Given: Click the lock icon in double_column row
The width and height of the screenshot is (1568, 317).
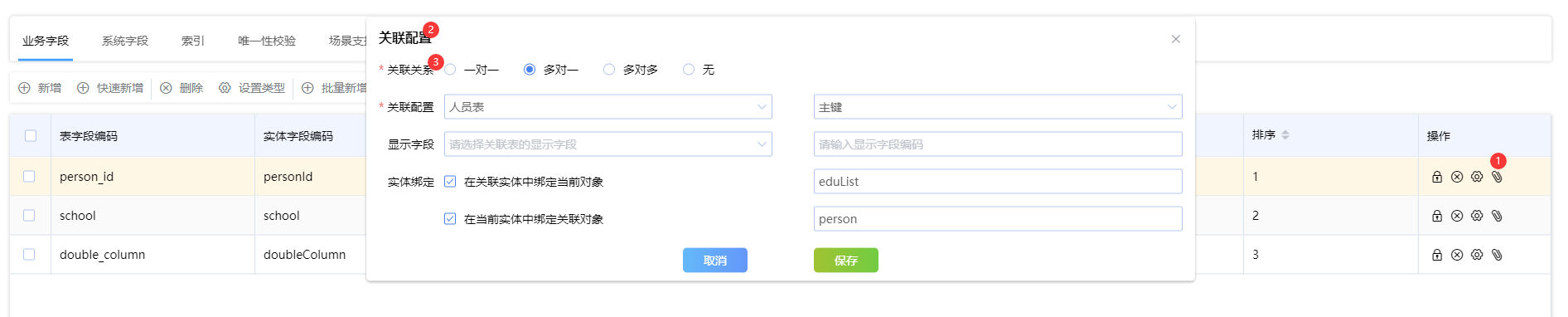Looking at the screenshot, I should (x=1437, y=255).
